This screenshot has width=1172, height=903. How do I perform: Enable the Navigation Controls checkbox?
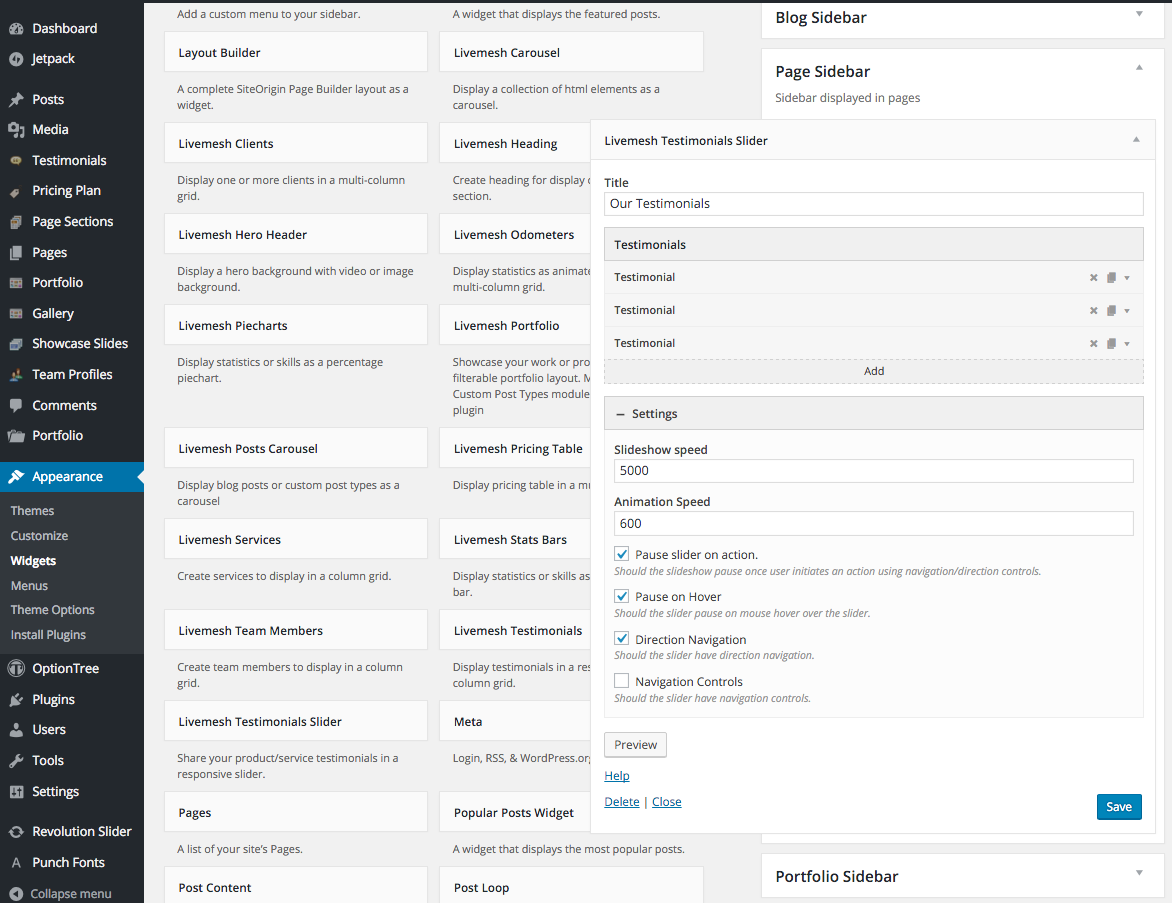click(622, 680)
